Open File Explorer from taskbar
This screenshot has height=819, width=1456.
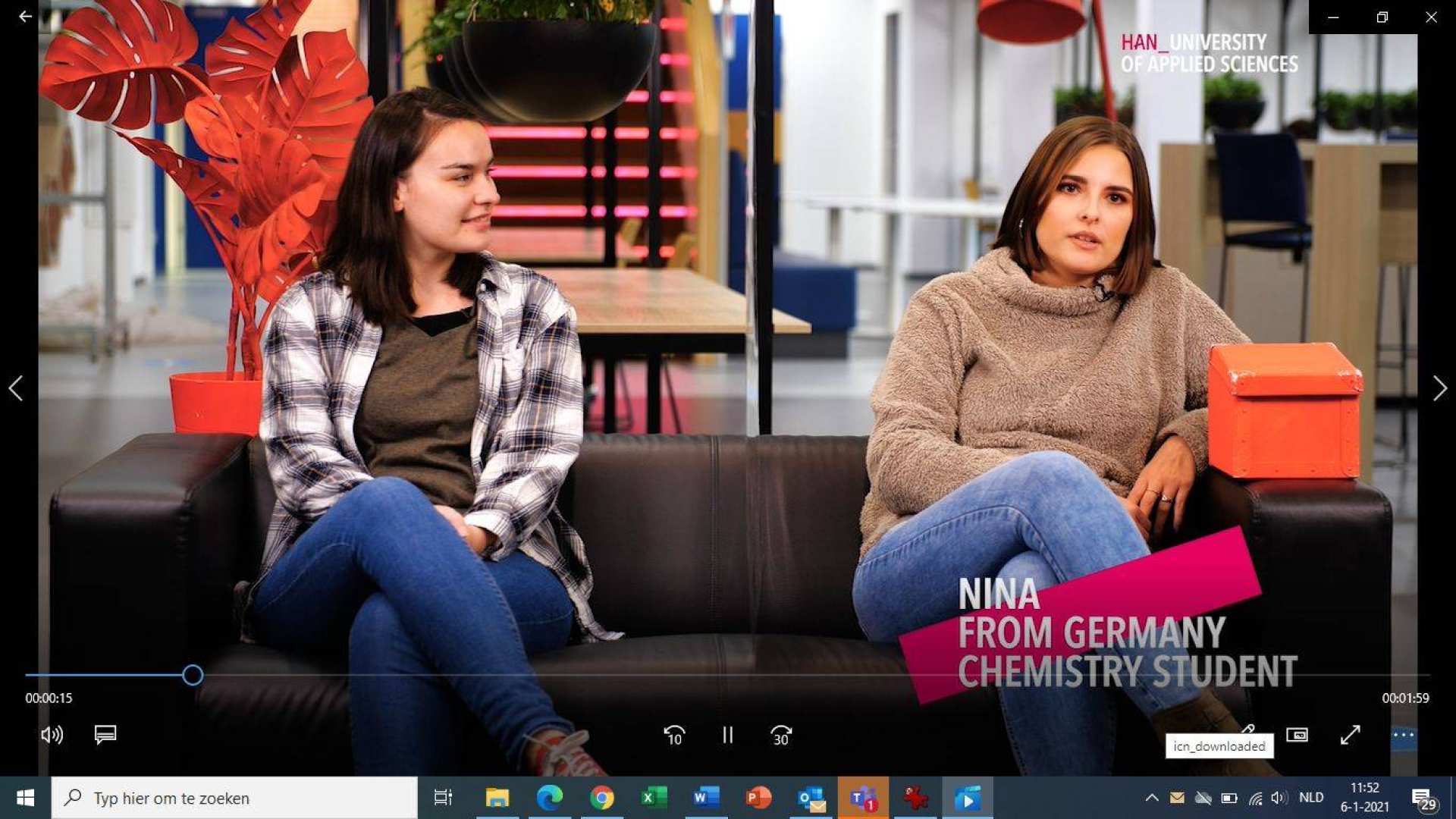497,798
